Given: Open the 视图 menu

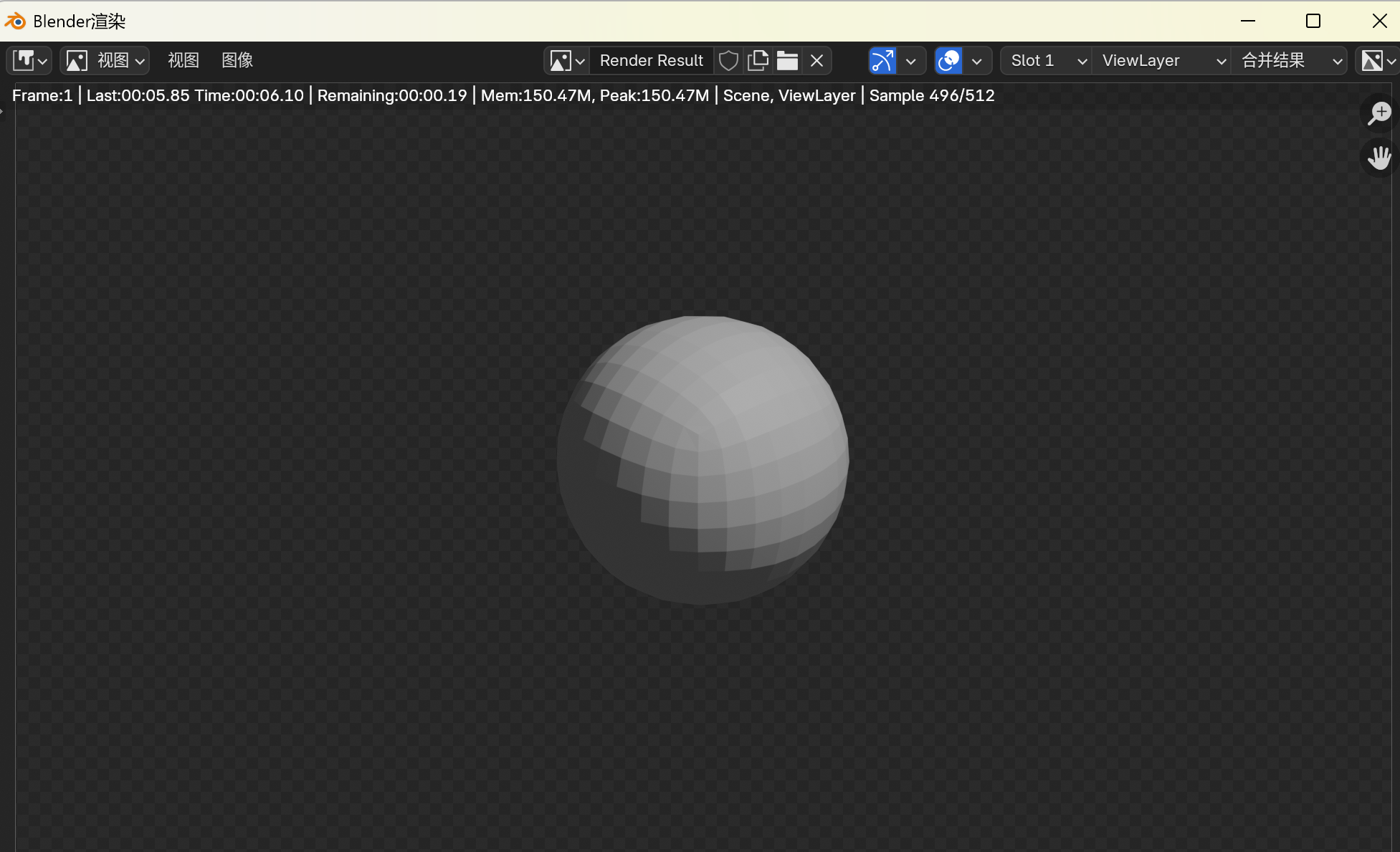Looking at the screenshot, I should [183, 61].
